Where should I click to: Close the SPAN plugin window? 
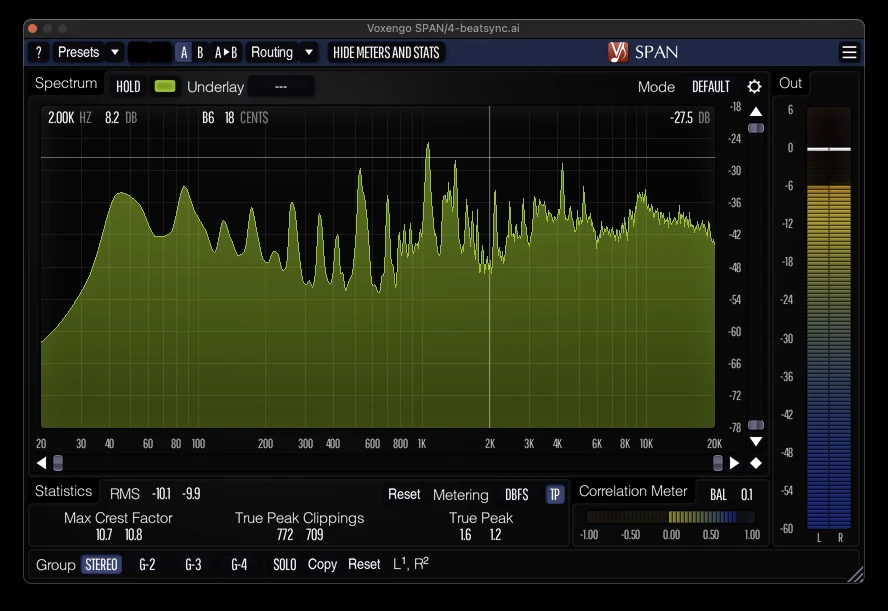point(32,28)
